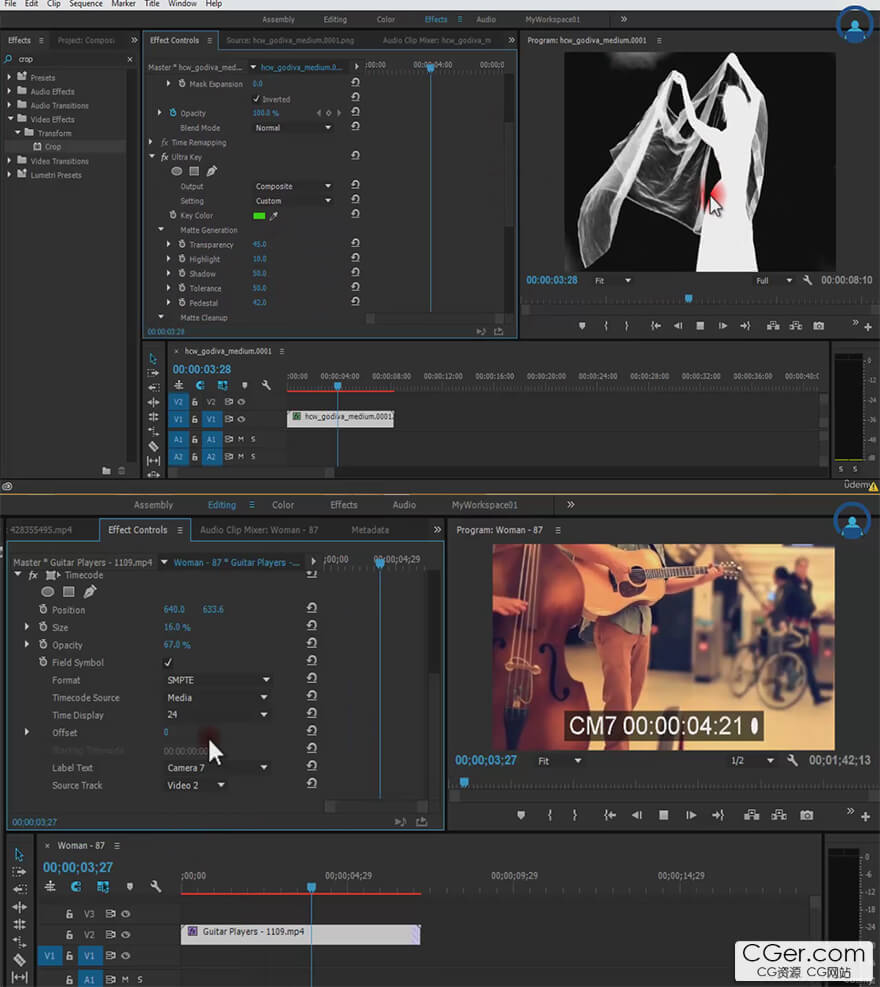Expand Video Transitions folder in Effects panel
The width and height of the screenshot is (880, 987).
(9, 161)
